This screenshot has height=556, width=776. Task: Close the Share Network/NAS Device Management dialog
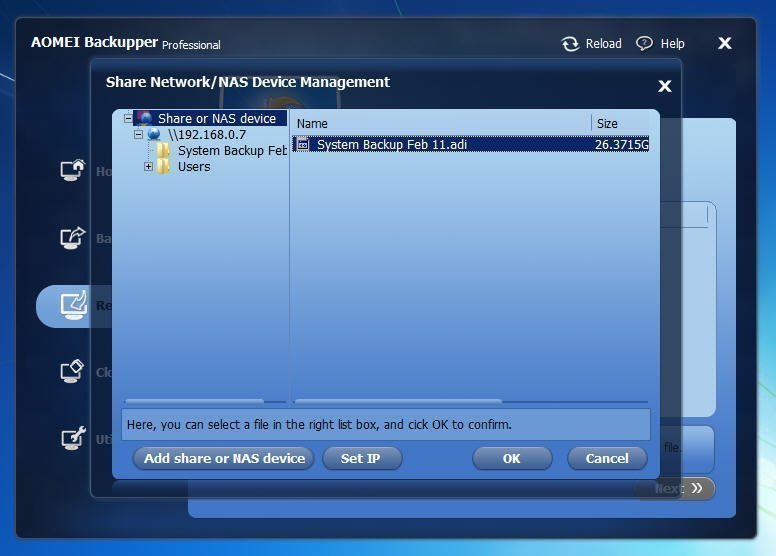(x=665, y=86)
